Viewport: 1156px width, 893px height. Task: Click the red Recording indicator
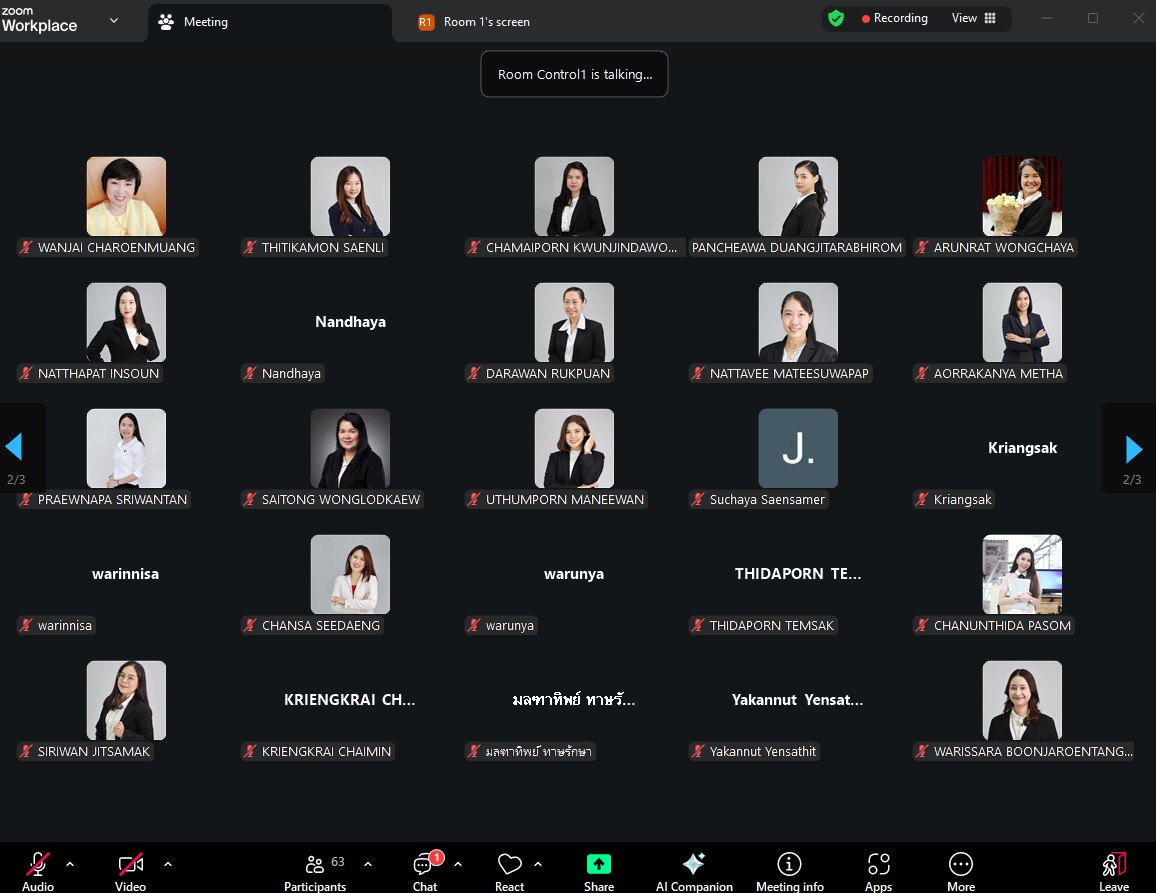(x=866, y=19)
